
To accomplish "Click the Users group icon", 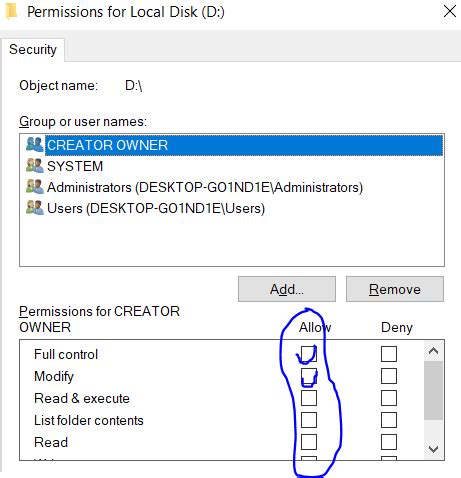I will click(x=35, y=208).
